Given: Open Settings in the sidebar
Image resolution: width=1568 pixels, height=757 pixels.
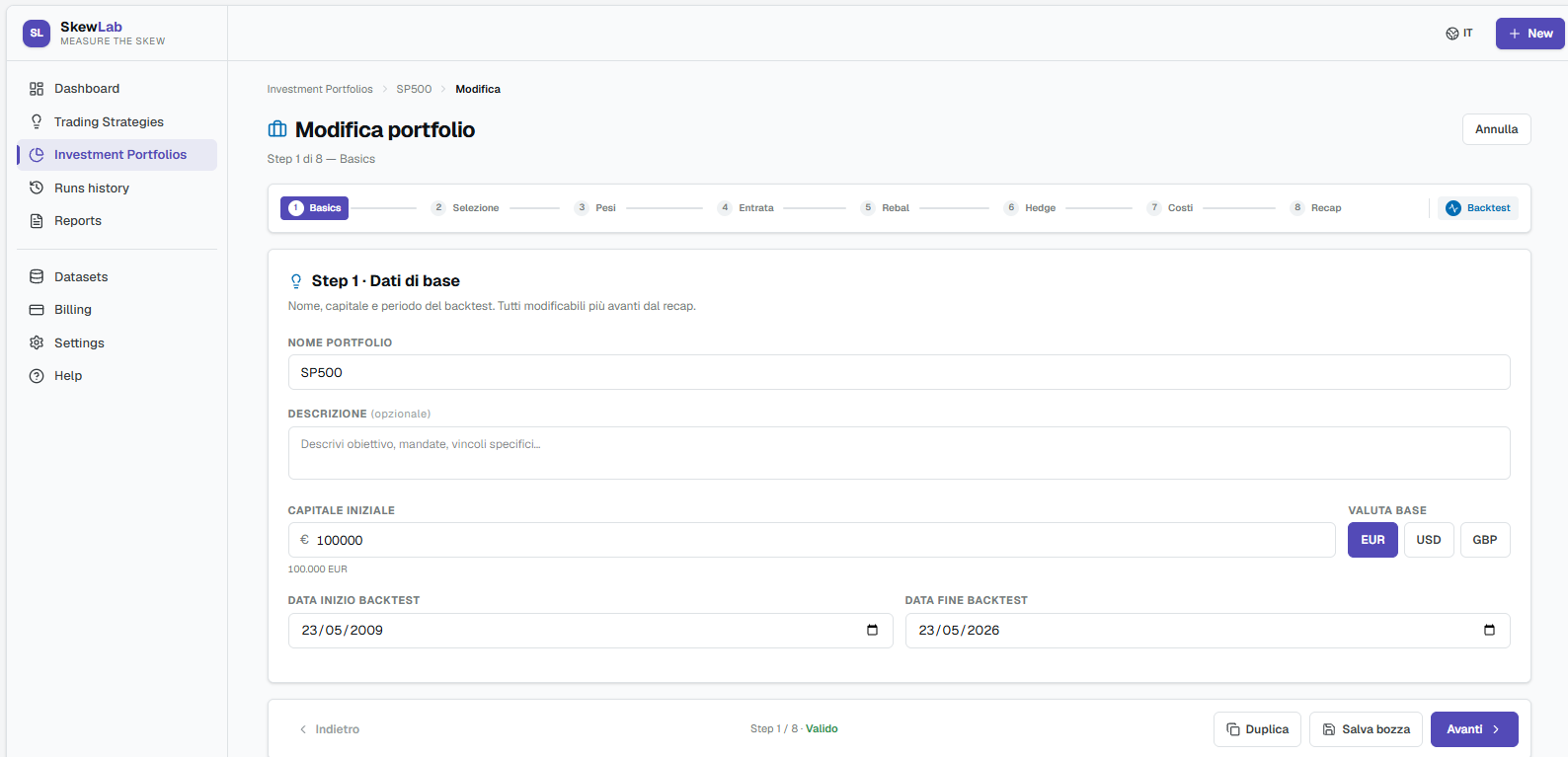Looking at the screenshot, I should pyautogui.click(x=117, y=342).
